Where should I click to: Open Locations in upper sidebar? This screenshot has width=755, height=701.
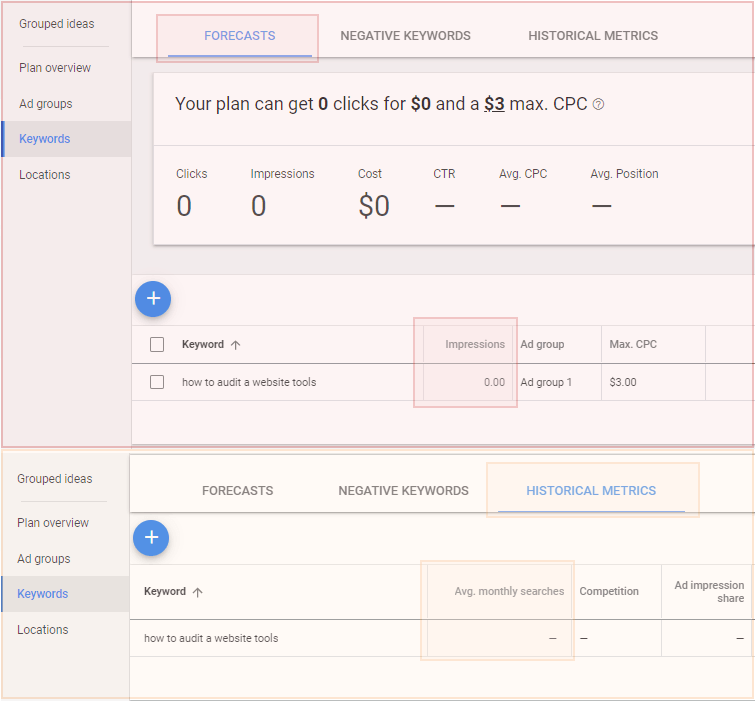click(45, 175)
